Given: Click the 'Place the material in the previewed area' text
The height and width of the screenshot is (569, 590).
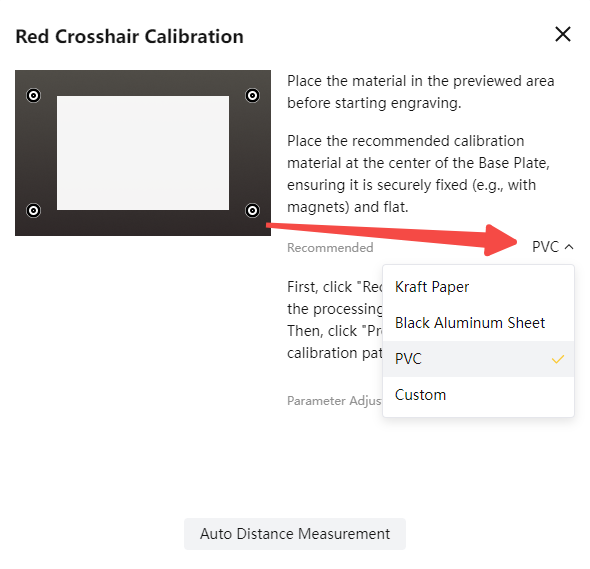Looking at the screenshot, I should coord(421,92).
